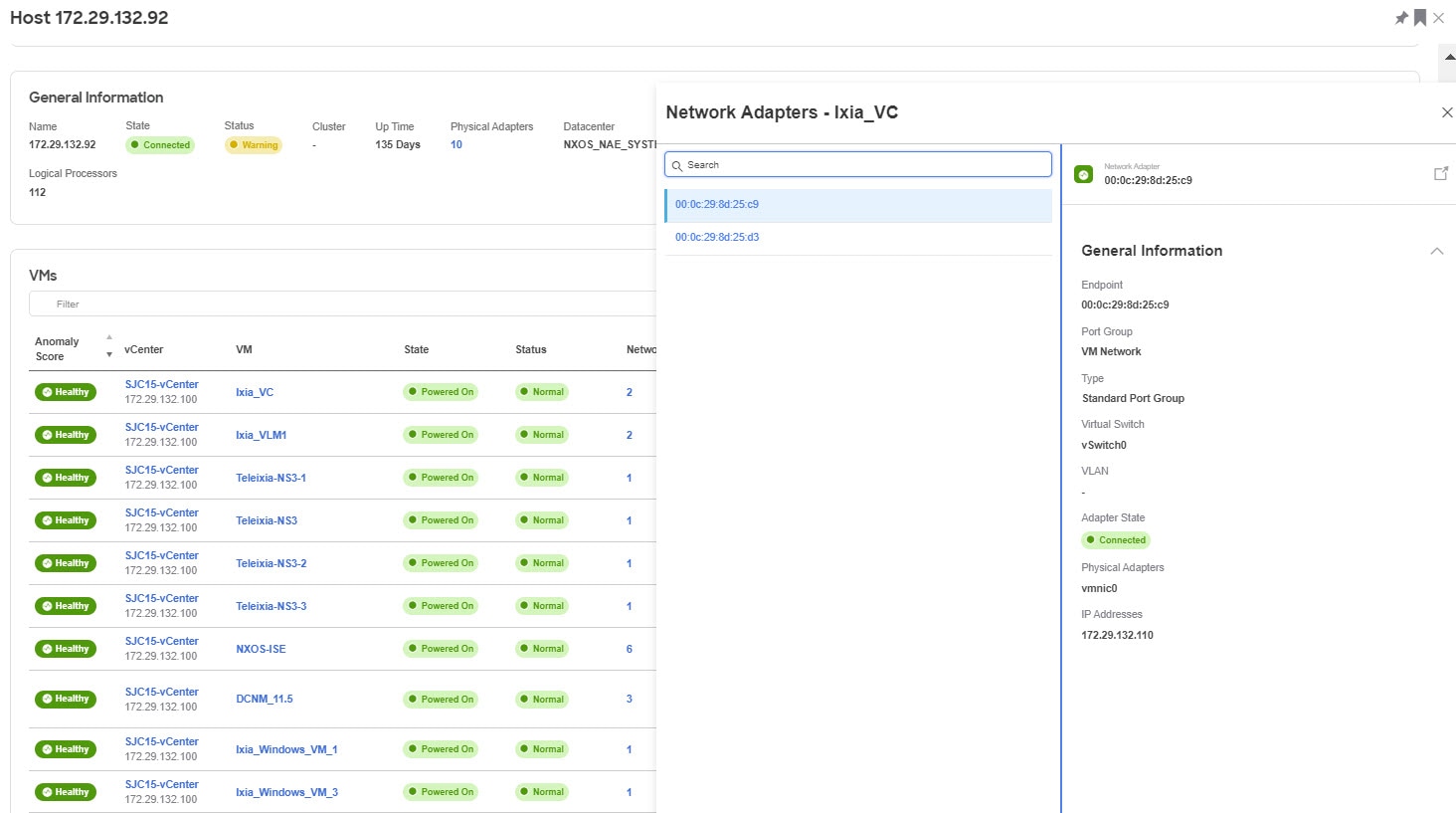The image size is (1456, 813).
Task: Click network adapter count 2 for Ixia_VC
Action: click(x=630, y=392)
